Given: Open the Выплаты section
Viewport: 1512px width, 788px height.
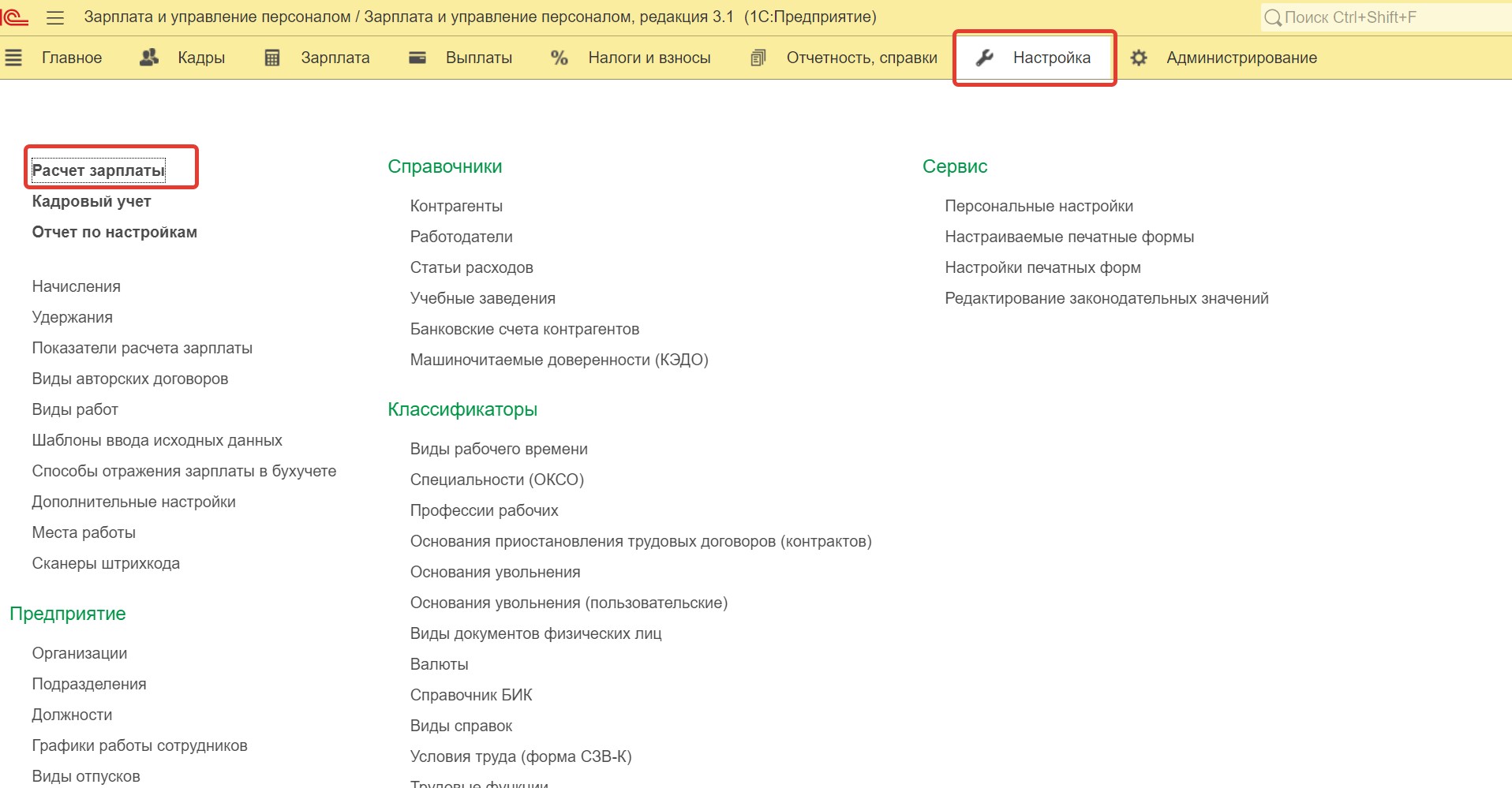Looking at the screenshot, I should coord(479,58).
